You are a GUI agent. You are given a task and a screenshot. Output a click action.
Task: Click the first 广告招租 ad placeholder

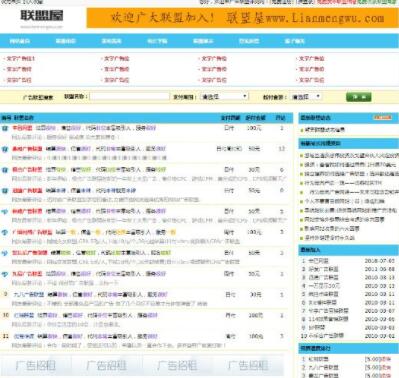click(35, 366)
